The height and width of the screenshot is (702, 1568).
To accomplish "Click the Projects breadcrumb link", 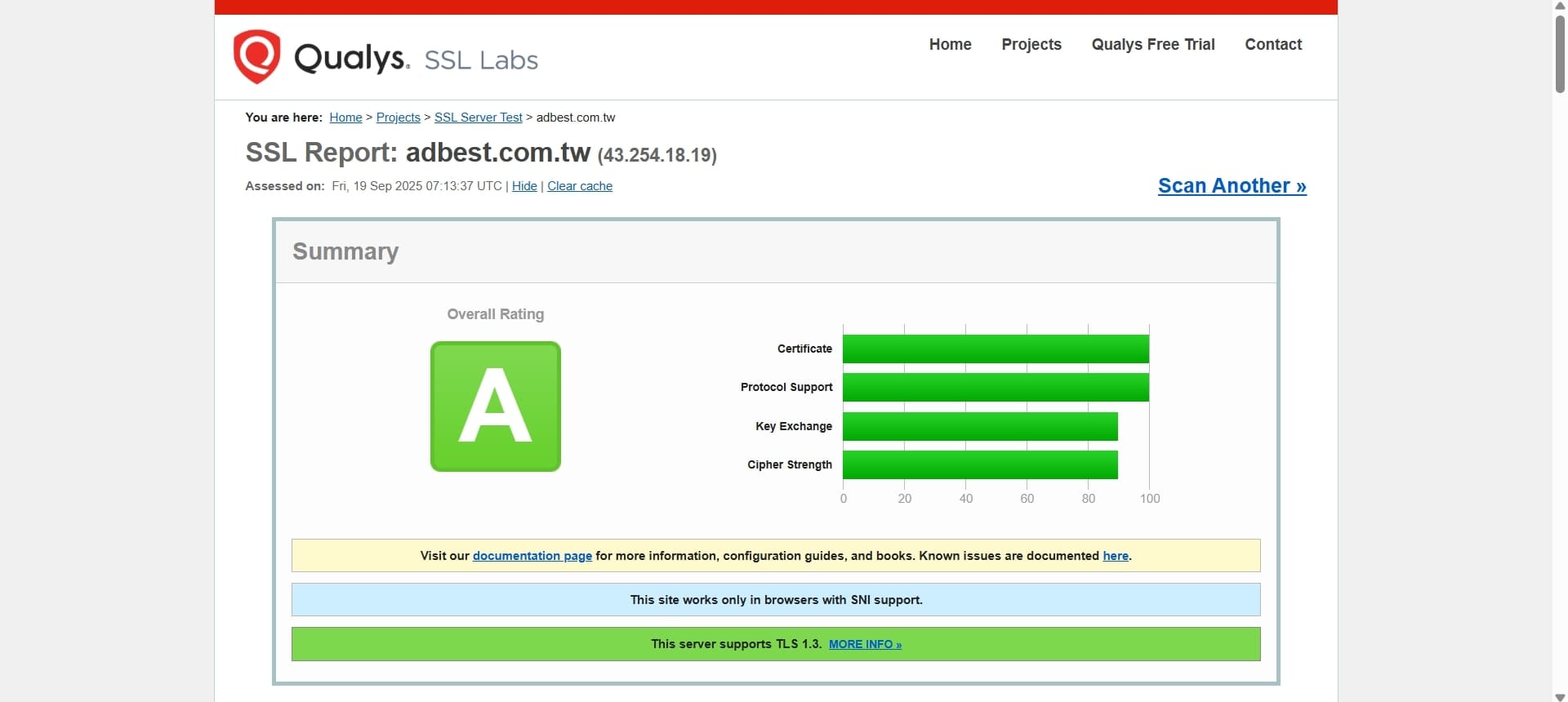I will point(398,118).
